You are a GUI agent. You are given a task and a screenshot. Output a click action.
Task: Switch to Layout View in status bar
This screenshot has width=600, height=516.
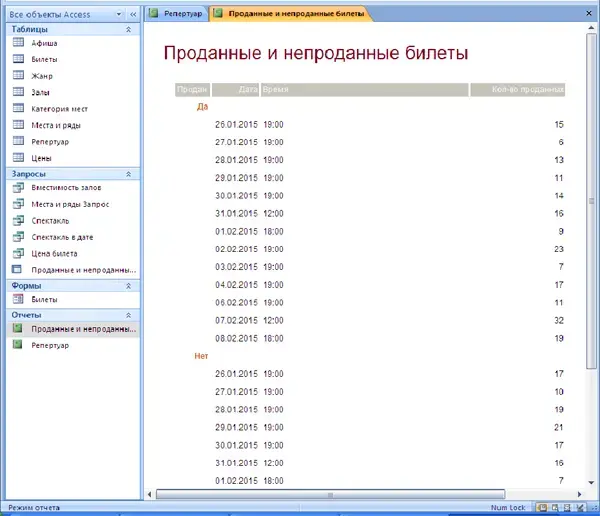coord(569,508)
